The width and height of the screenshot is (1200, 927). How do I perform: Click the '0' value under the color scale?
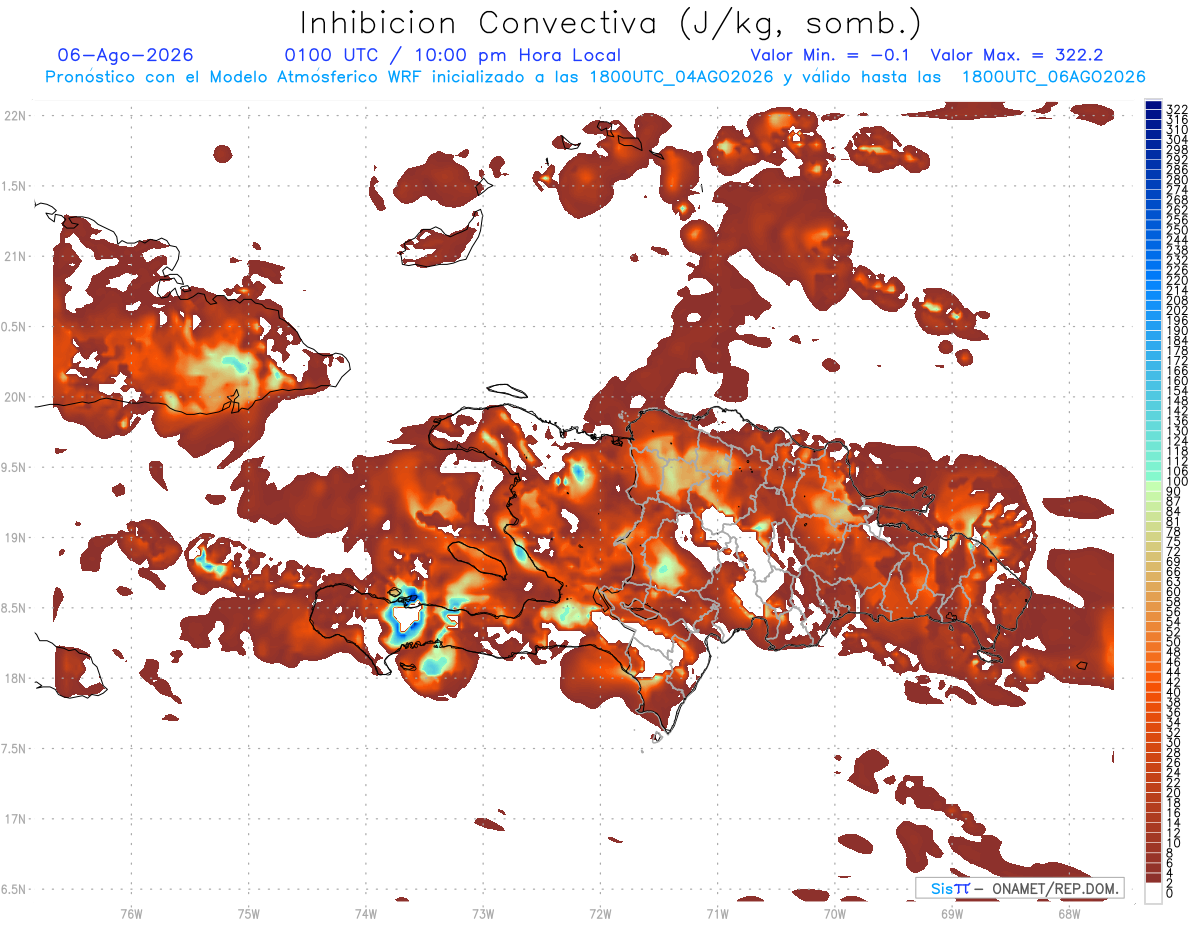point(1170,894)
